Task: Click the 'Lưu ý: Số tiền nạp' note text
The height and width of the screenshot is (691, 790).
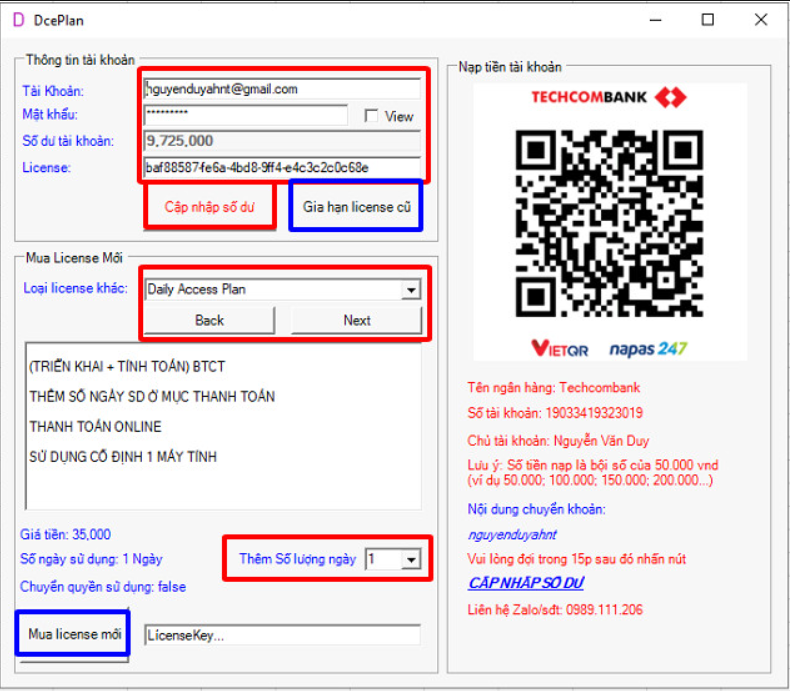Action: coord(593,472)
